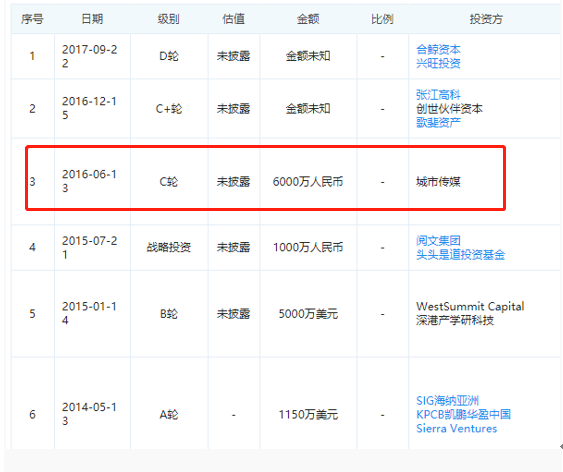Click the 创世伙伴资本 investor text
This screenshot has height=472, width=563.
coord(449,108)
